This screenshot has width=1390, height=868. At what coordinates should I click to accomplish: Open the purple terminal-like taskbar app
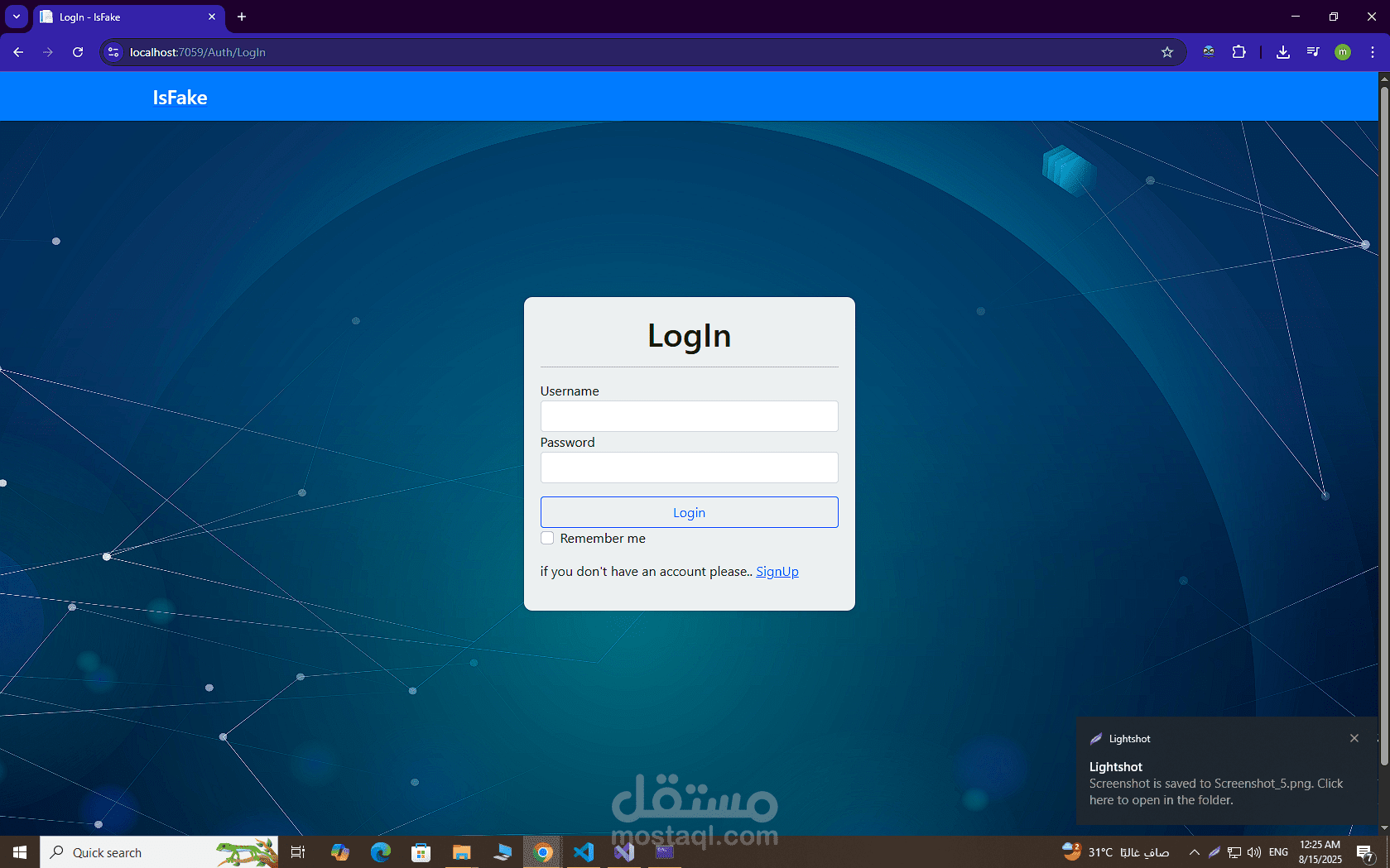665,852
